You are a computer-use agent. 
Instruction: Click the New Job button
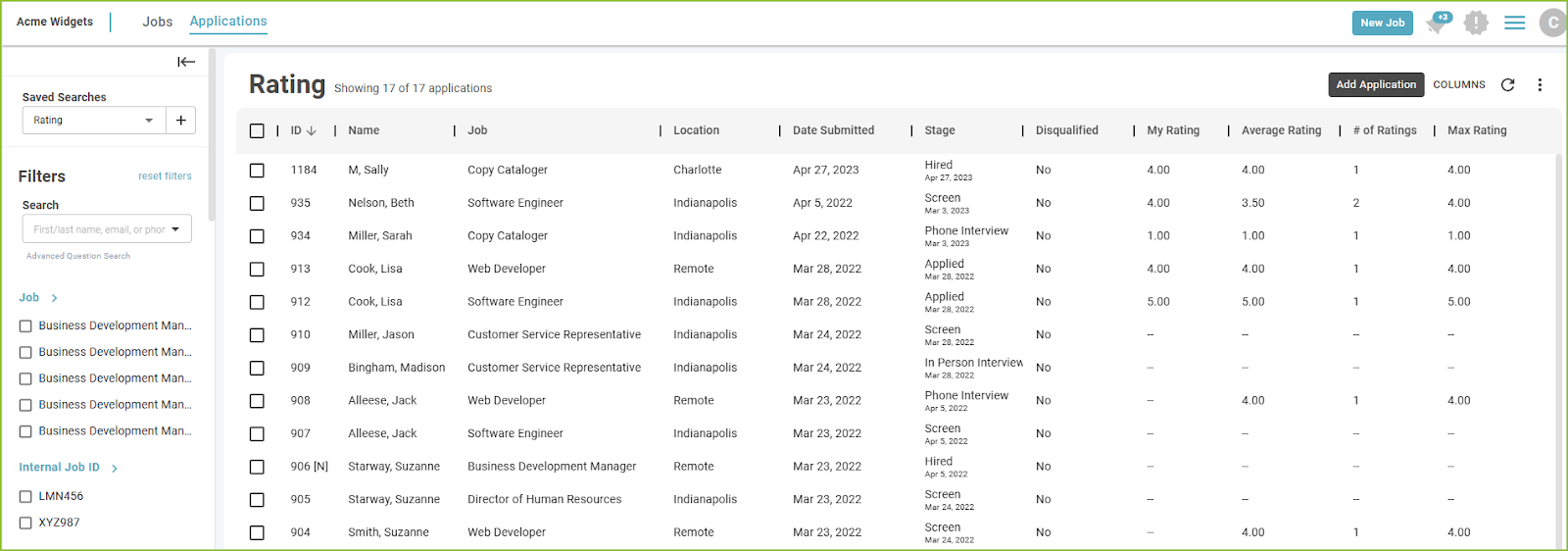pos(1382,23)
